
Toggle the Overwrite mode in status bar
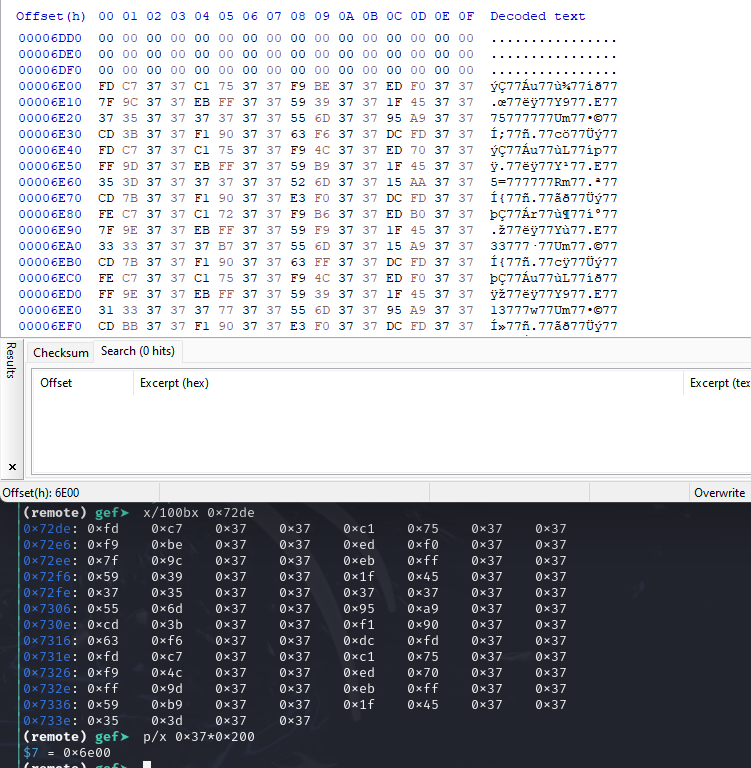719,493
